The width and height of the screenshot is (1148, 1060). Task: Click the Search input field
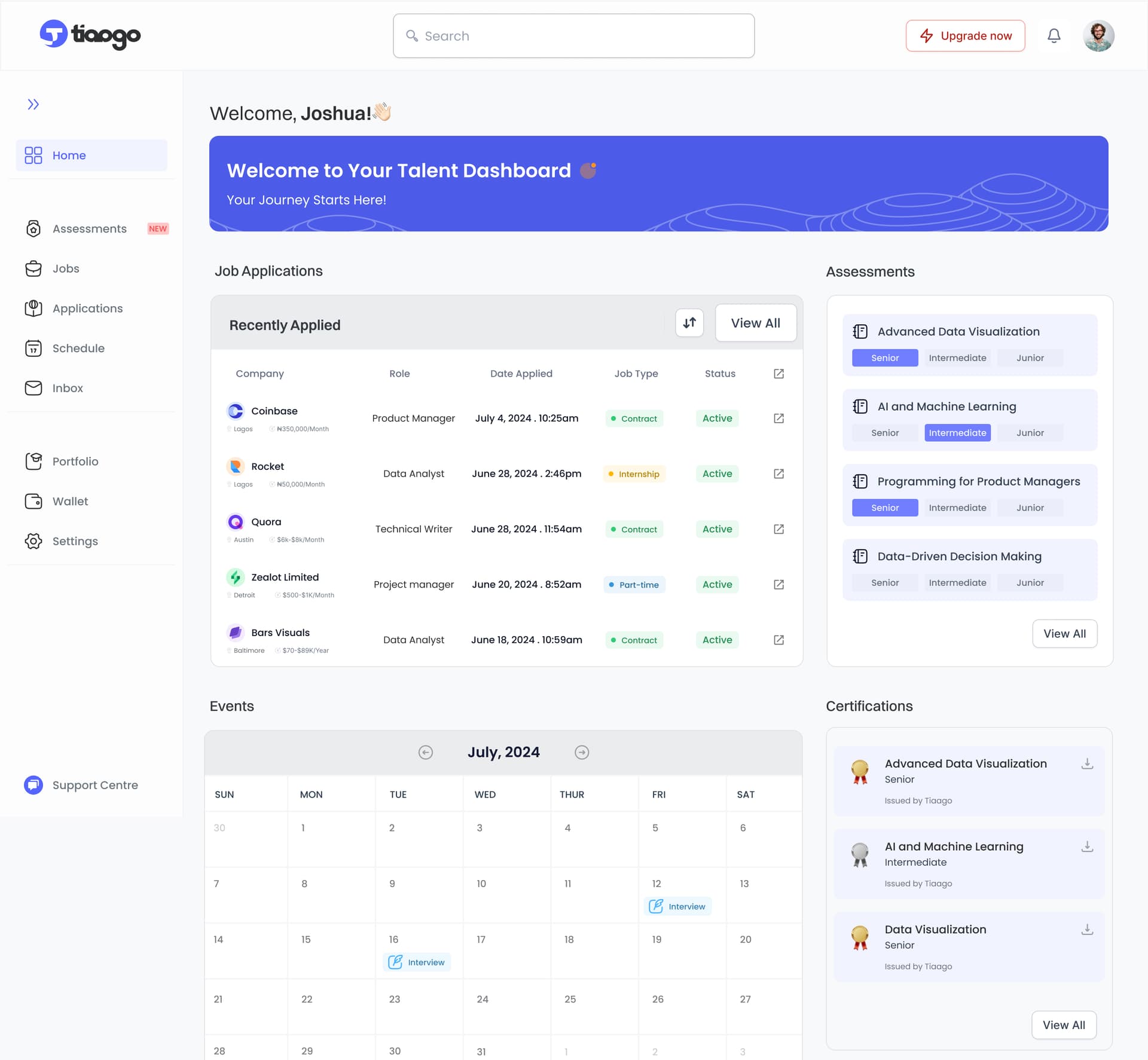pos(574,36)
